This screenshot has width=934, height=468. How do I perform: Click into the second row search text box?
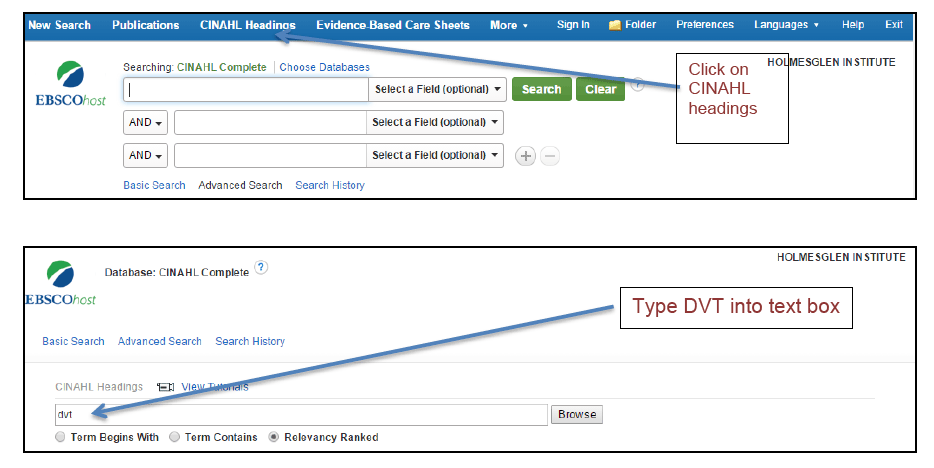270,122
